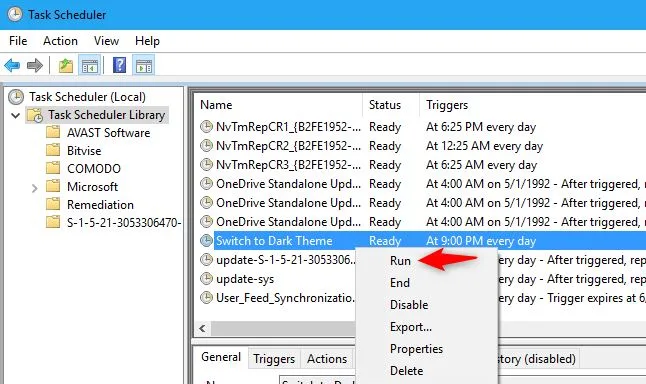Select Bitvise in the tree
Image resolution: width=646 pixels, height=384 pixels.
click(84, 150)
